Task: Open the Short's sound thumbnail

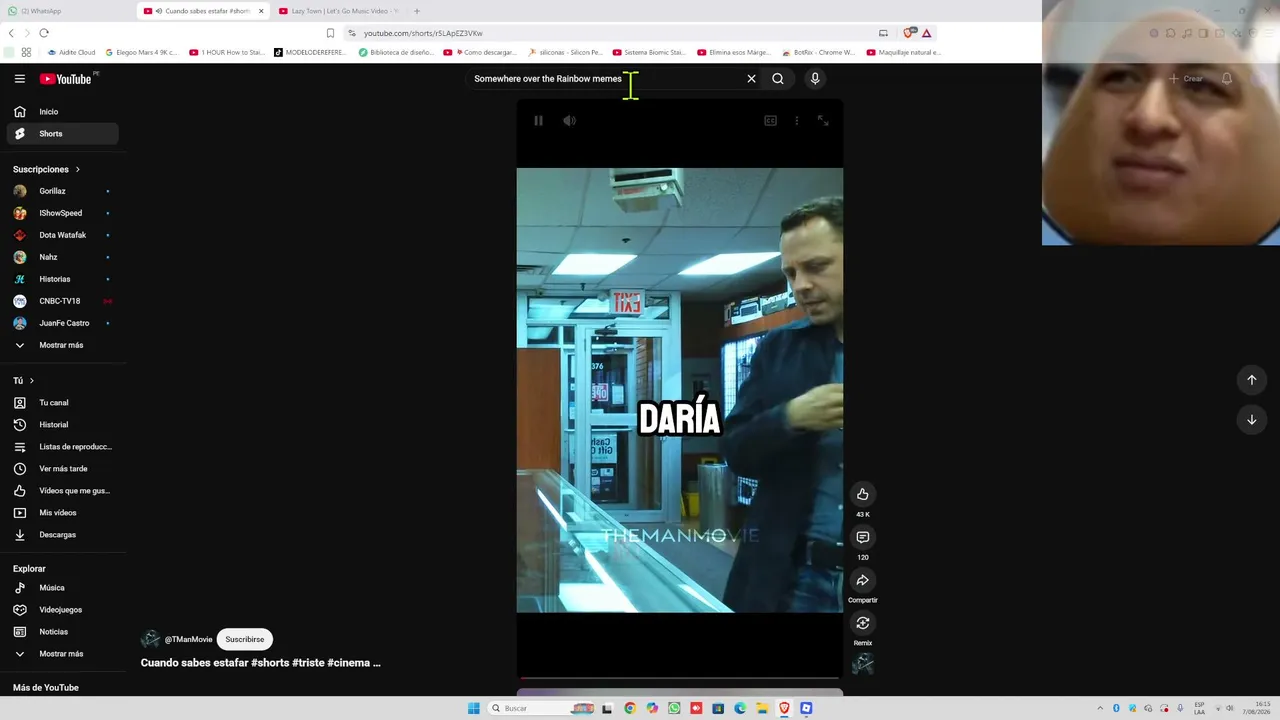Action: coord(863,664)
